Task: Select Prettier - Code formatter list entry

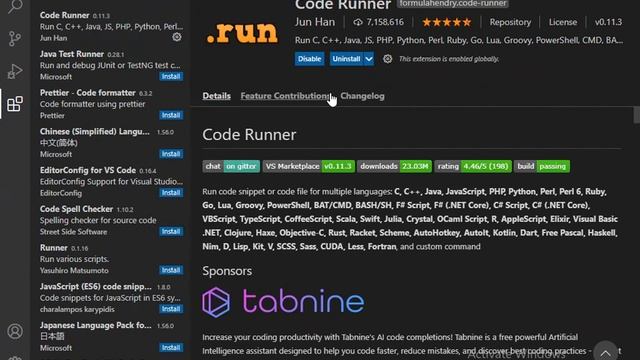Action: pyautogui.click(x=110, y=104)
